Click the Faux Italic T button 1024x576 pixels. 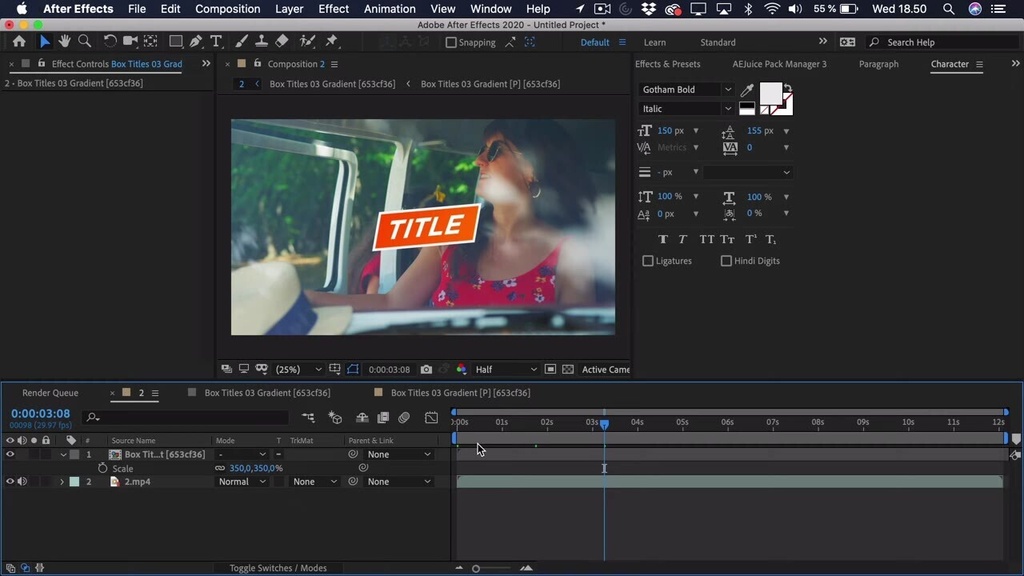(682, 240)
